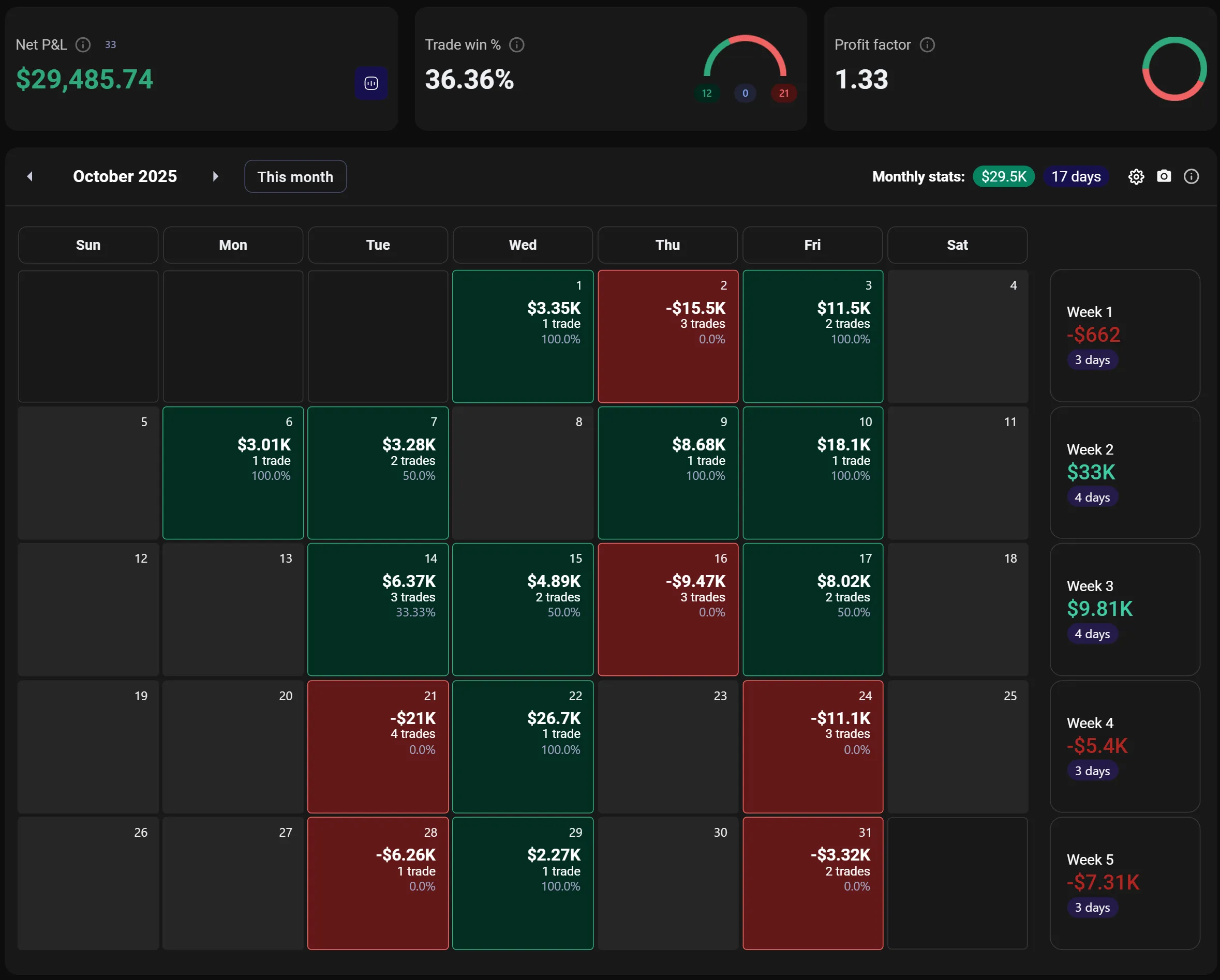The width and height of the screenshot is (1220, 980).
Task: Click the 33 trades count badge
Action: pos(110,44)
